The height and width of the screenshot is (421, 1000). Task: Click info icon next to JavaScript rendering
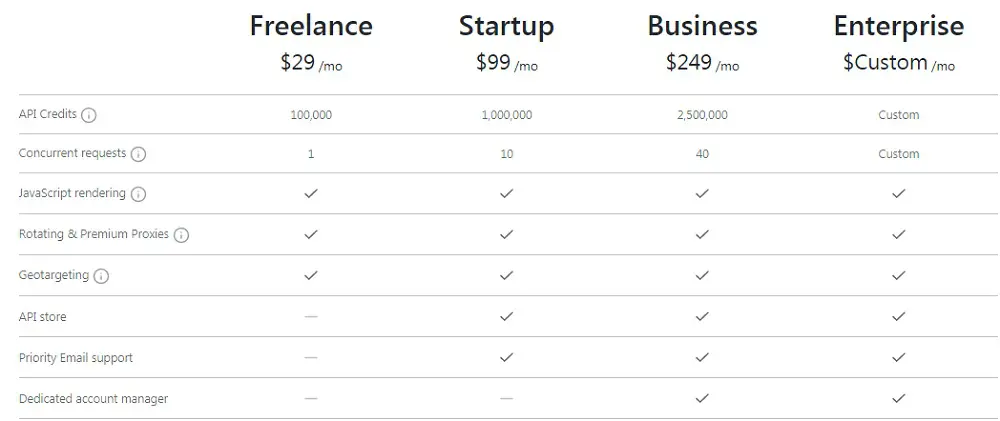(x=138, y=194)
